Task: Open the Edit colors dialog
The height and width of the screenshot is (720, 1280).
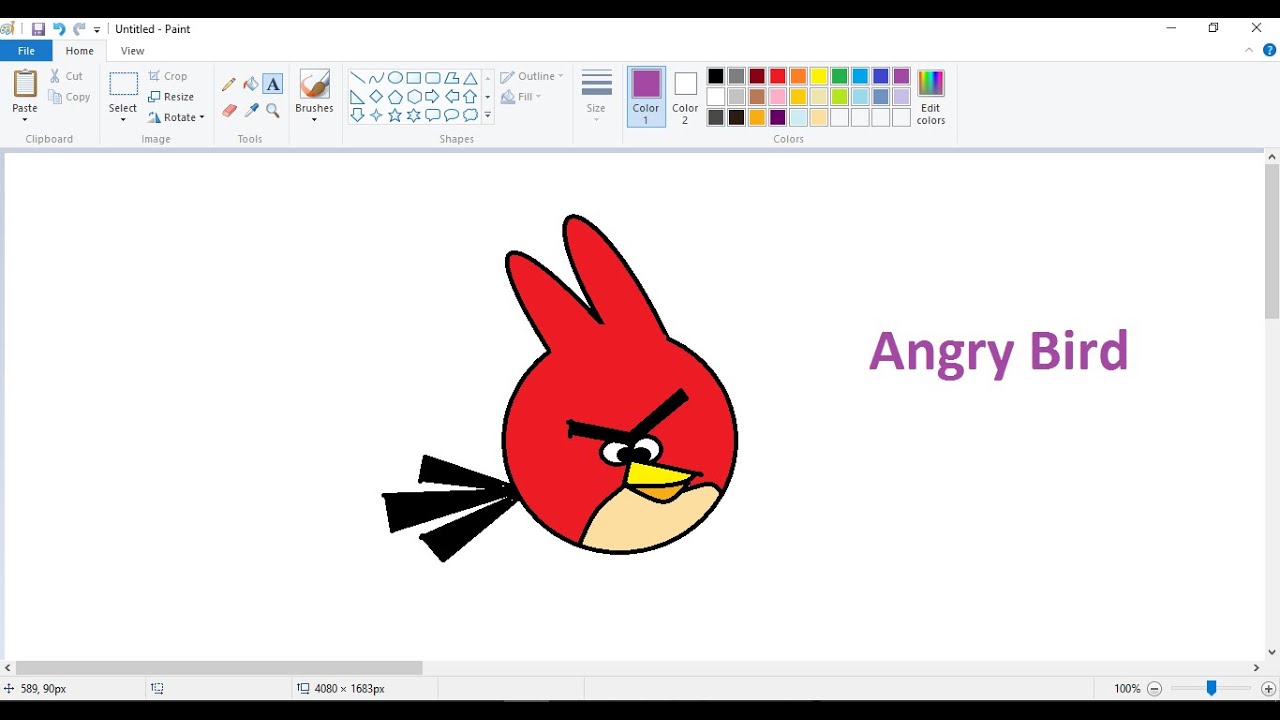Action: point(931,97)
